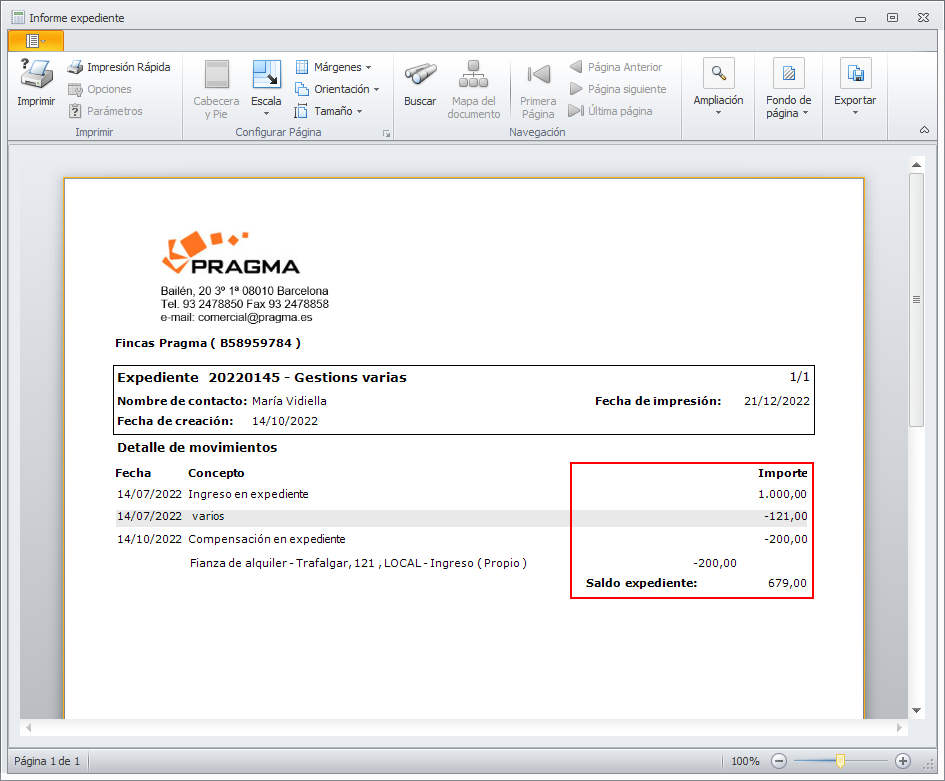Click the 'Fianza de alquiler - Trafalgar' line
The width and height of the screenshot is (945, 781).
[358, 563]
